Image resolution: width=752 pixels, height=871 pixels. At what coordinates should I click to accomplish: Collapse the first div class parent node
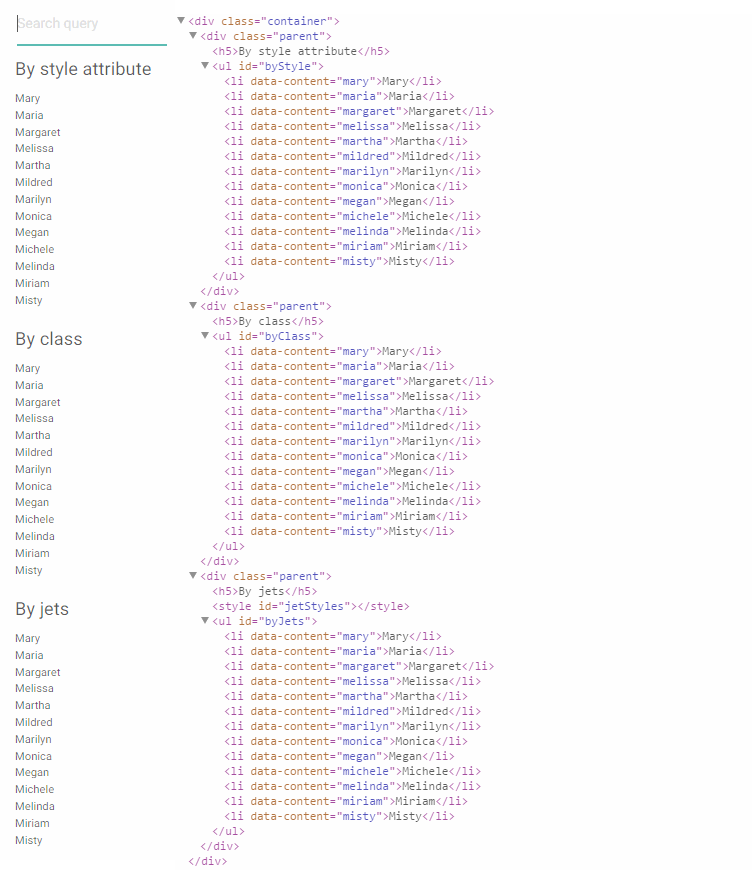point(193,36)
